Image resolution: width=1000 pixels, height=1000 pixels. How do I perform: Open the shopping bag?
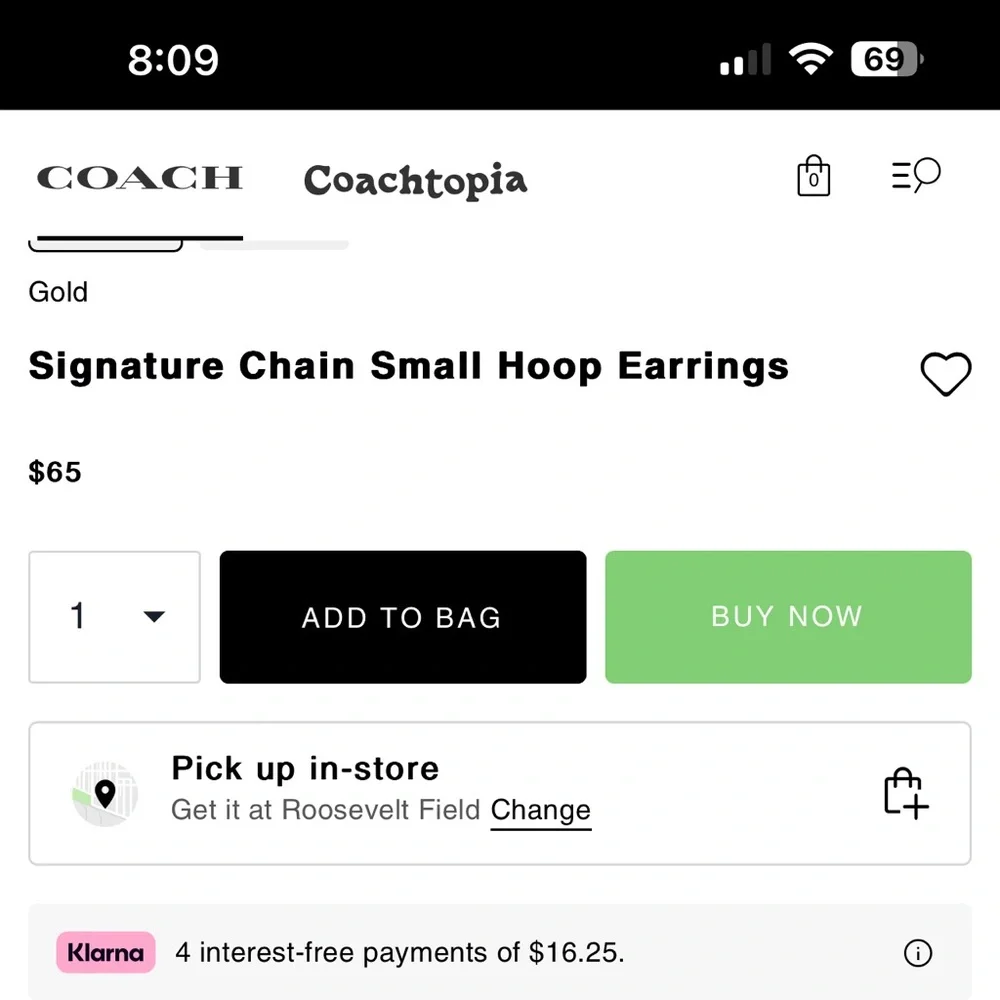click(813, 175)
